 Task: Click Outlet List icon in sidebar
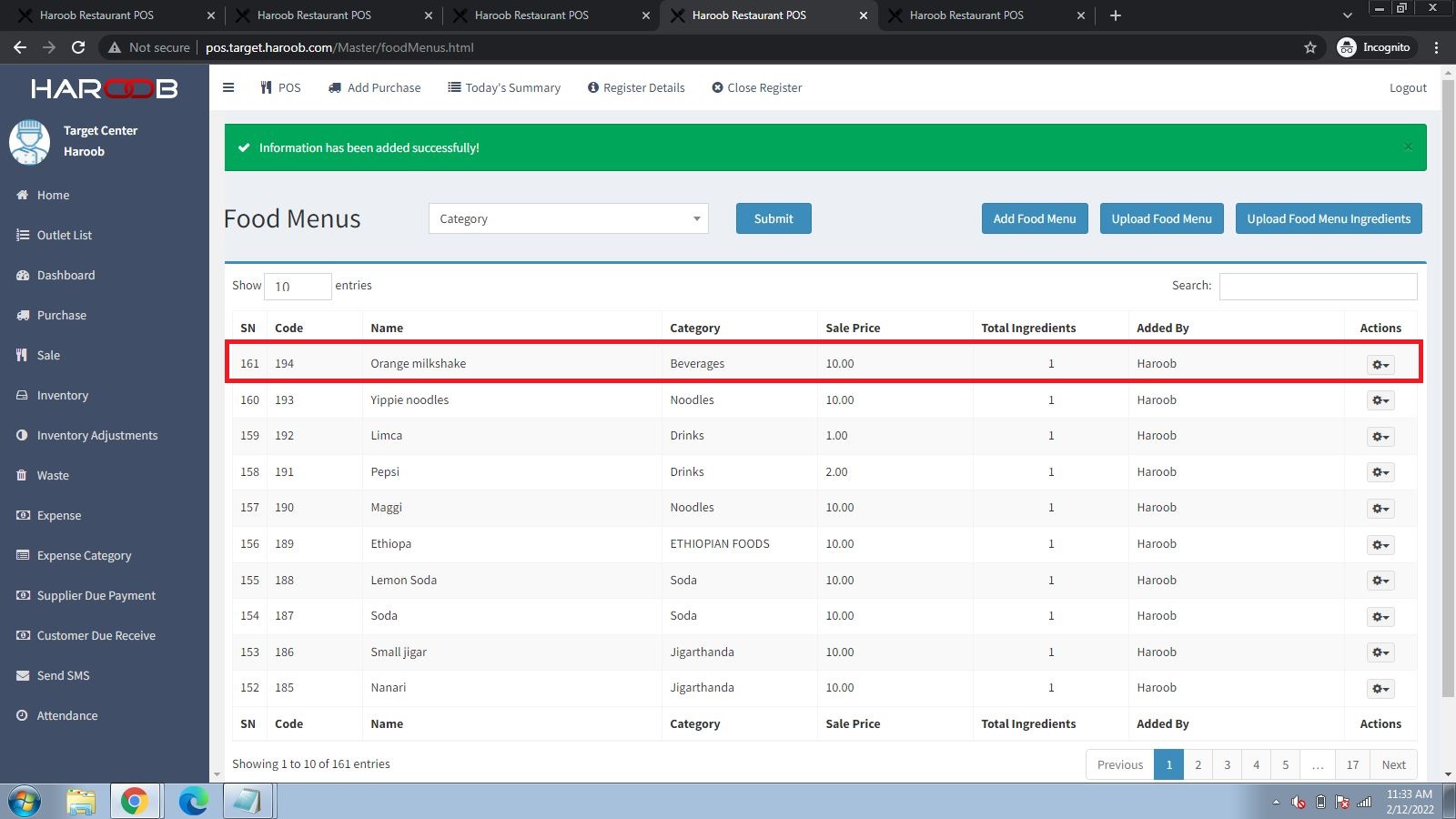[x=23, y=235]
